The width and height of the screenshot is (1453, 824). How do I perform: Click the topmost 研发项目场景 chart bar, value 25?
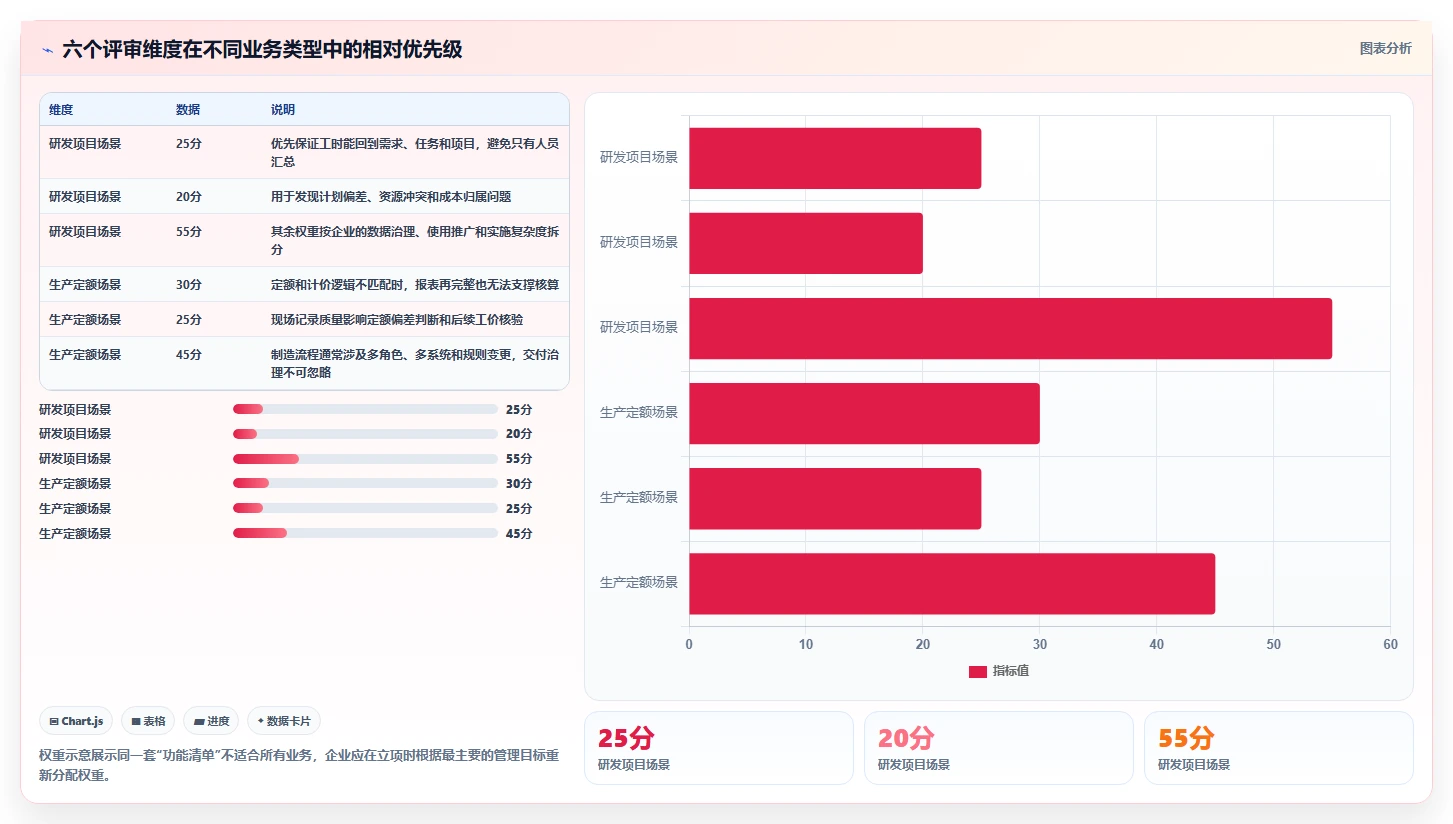click(x=835, y=158)
